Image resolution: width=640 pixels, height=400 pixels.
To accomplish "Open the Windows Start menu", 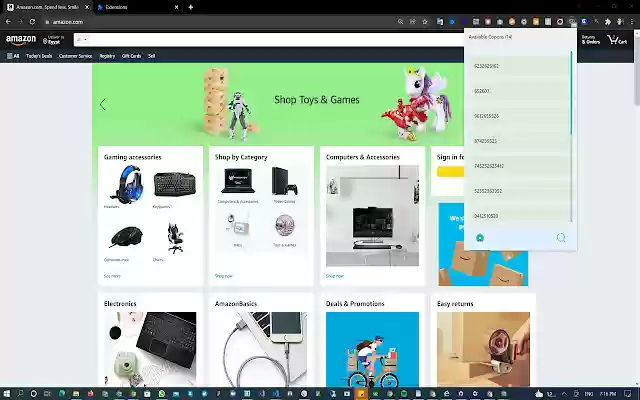I will coord(7,393).
